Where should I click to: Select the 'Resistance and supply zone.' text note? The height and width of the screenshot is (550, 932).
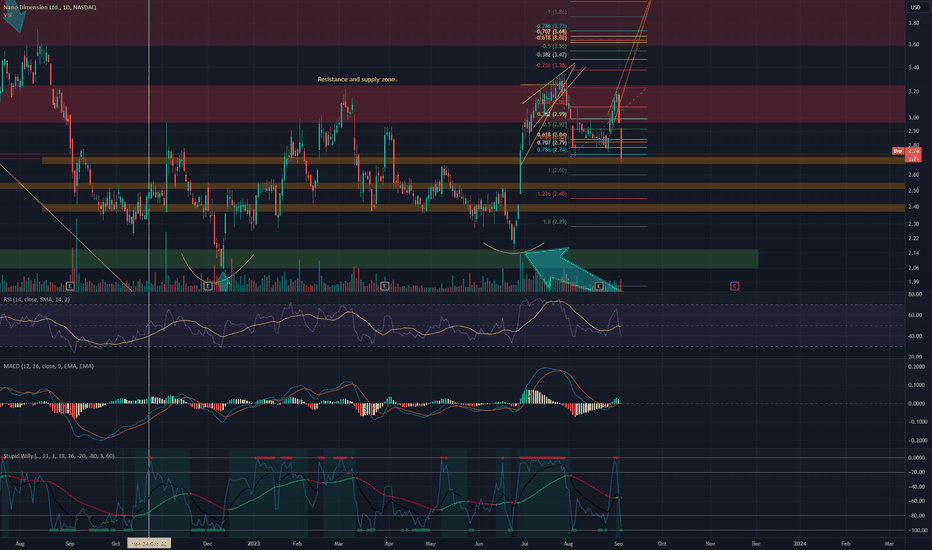tap(357, 79)
